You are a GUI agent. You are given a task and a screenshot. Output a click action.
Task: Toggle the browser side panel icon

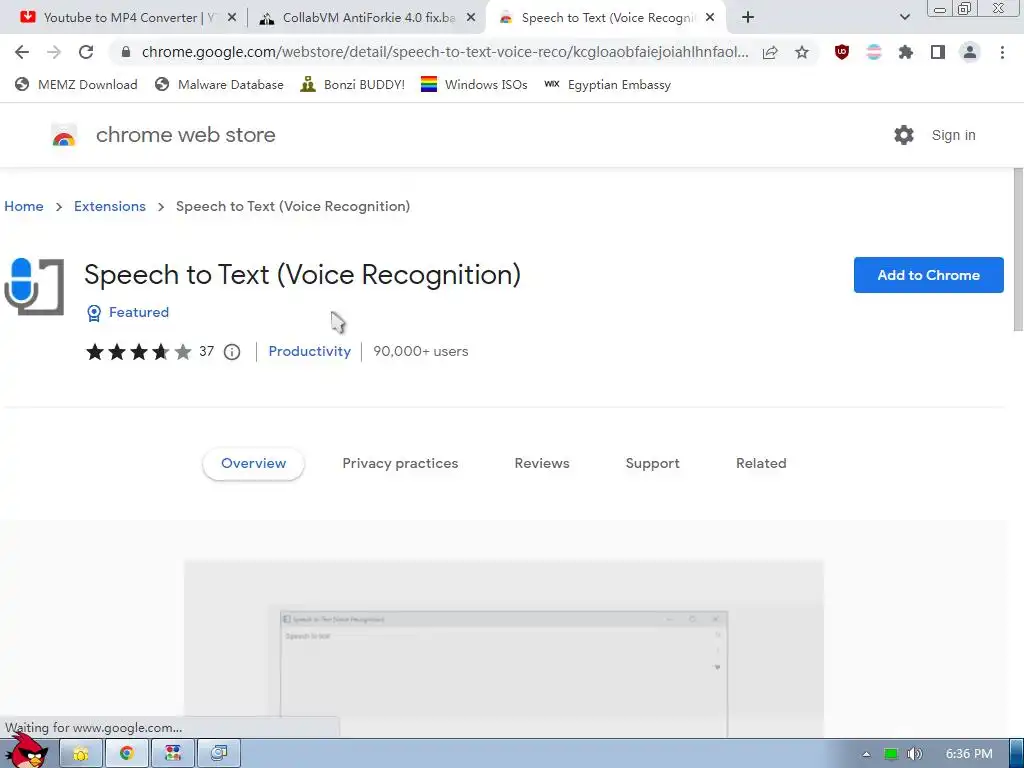pyautogui.click(x=938, y=52)
